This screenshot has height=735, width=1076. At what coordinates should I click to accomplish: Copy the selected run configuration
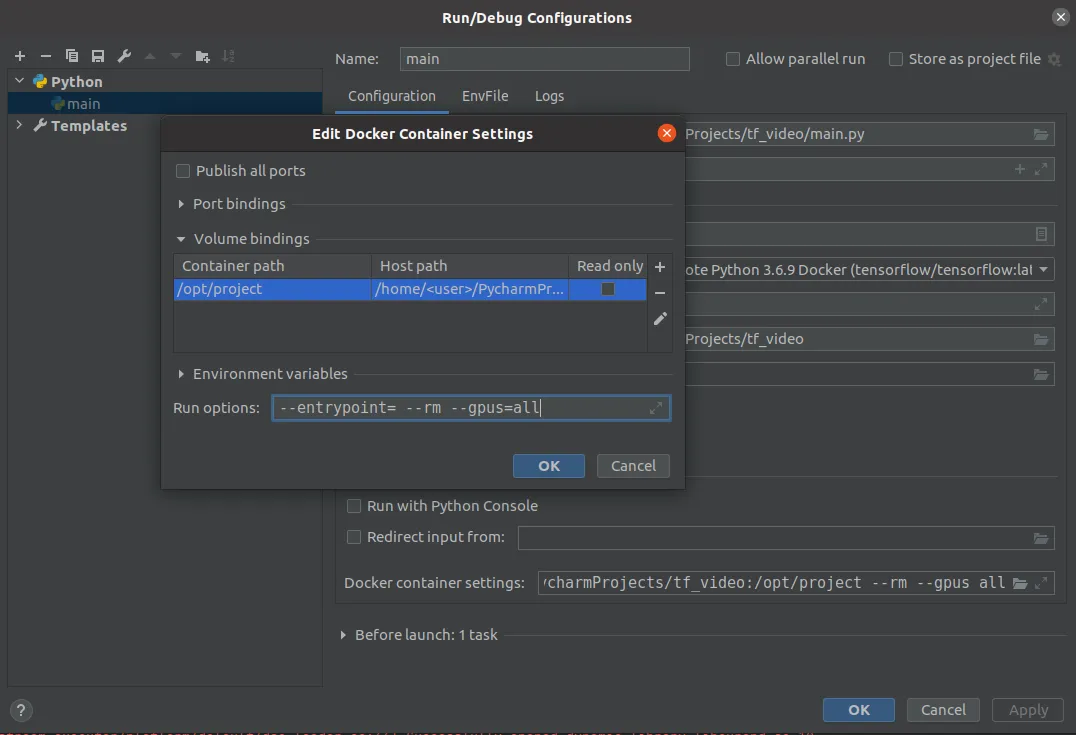coord(72,57)
